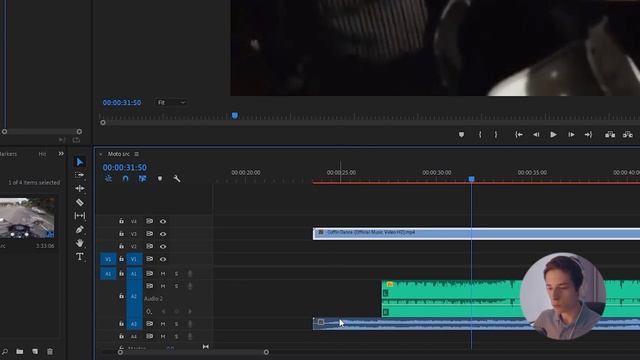Viewport: 640px width, 360px height.
Task: Open Moto src sequence panel menu
Action: coord(136,154)
